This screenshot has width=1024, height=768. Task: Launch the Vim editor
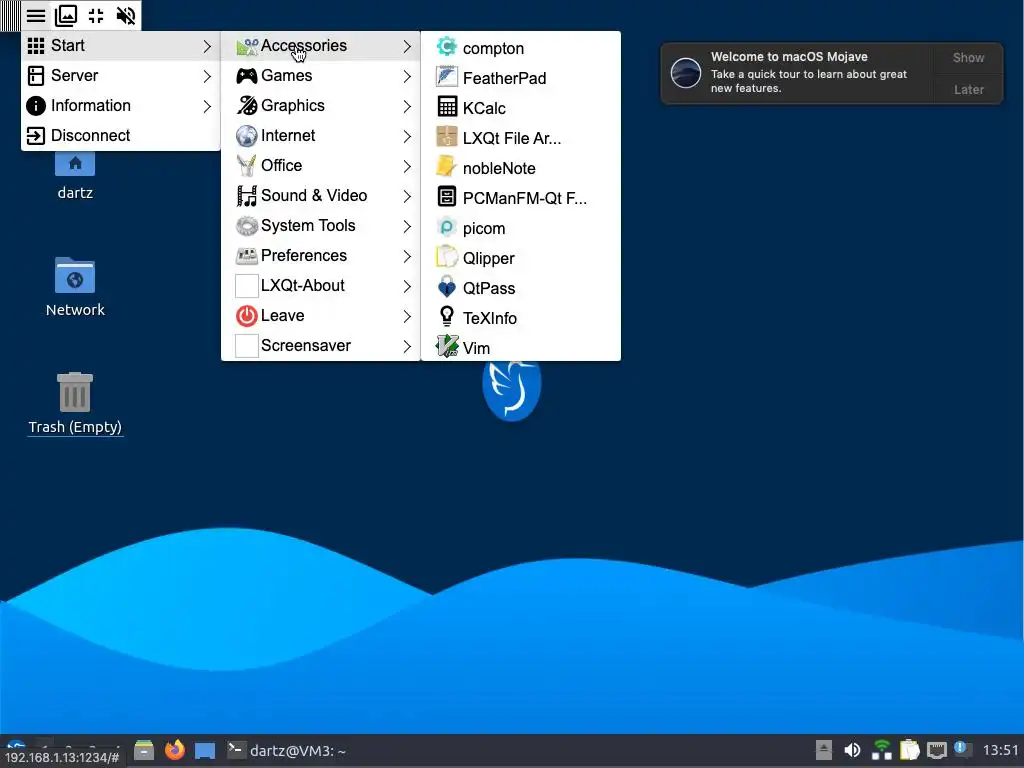(520, 348)
